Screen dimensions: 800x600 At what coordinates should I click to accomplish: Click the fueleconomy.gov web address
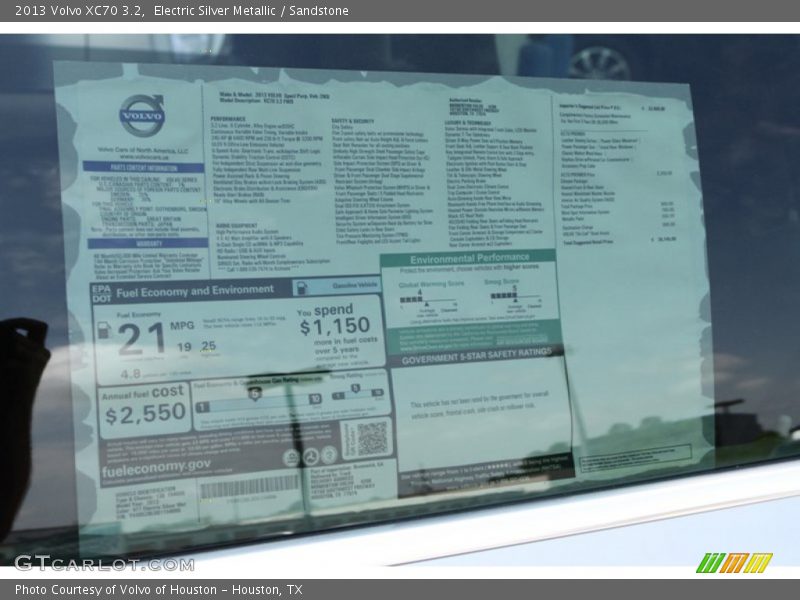pos(156,467)
